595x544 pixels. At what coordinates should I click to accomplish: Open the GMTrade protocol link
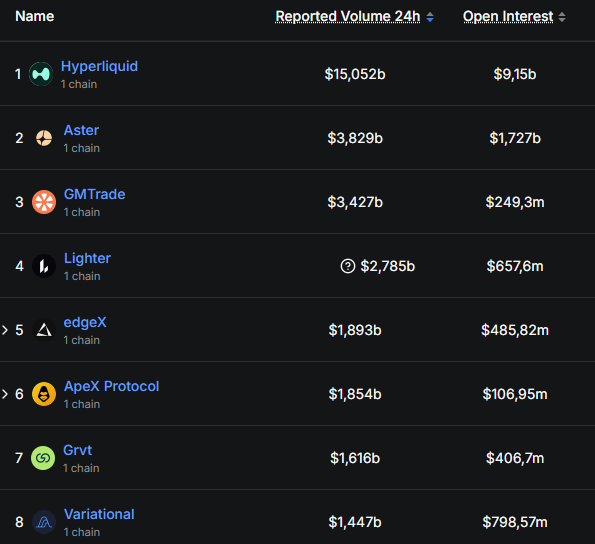94,194
